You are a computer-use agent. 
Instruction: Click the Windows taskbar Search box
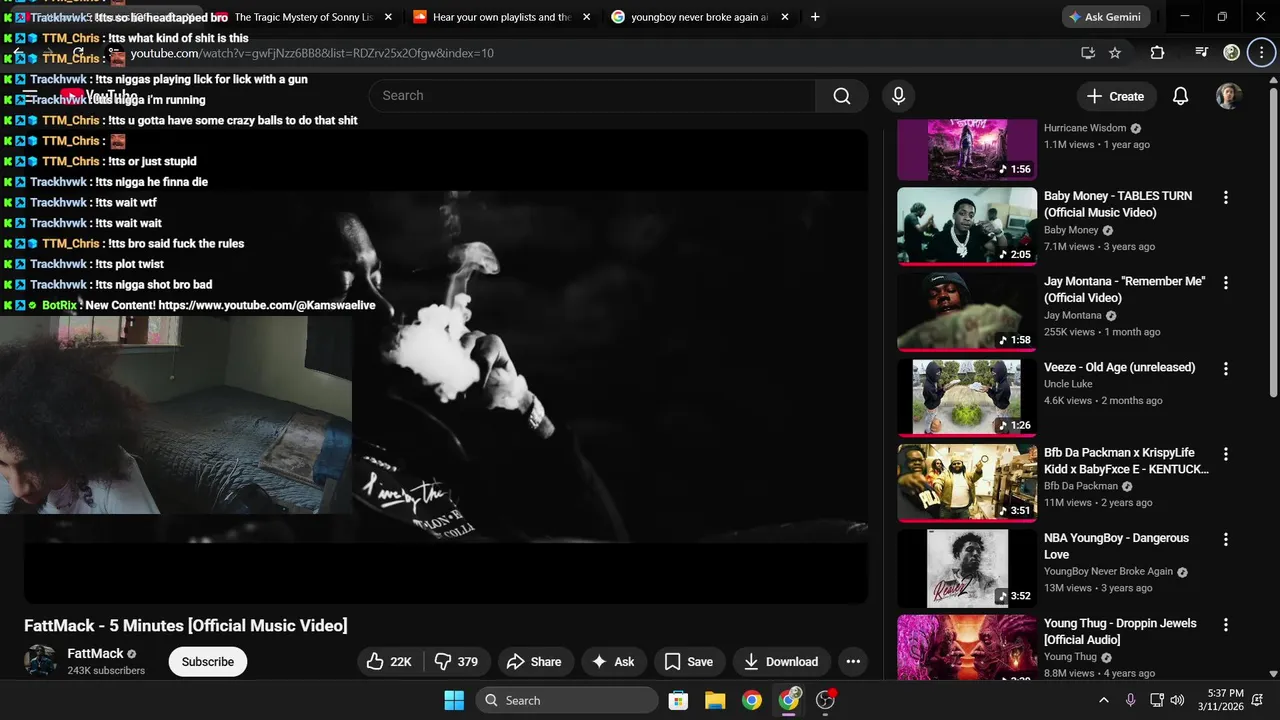pos(567,700)
